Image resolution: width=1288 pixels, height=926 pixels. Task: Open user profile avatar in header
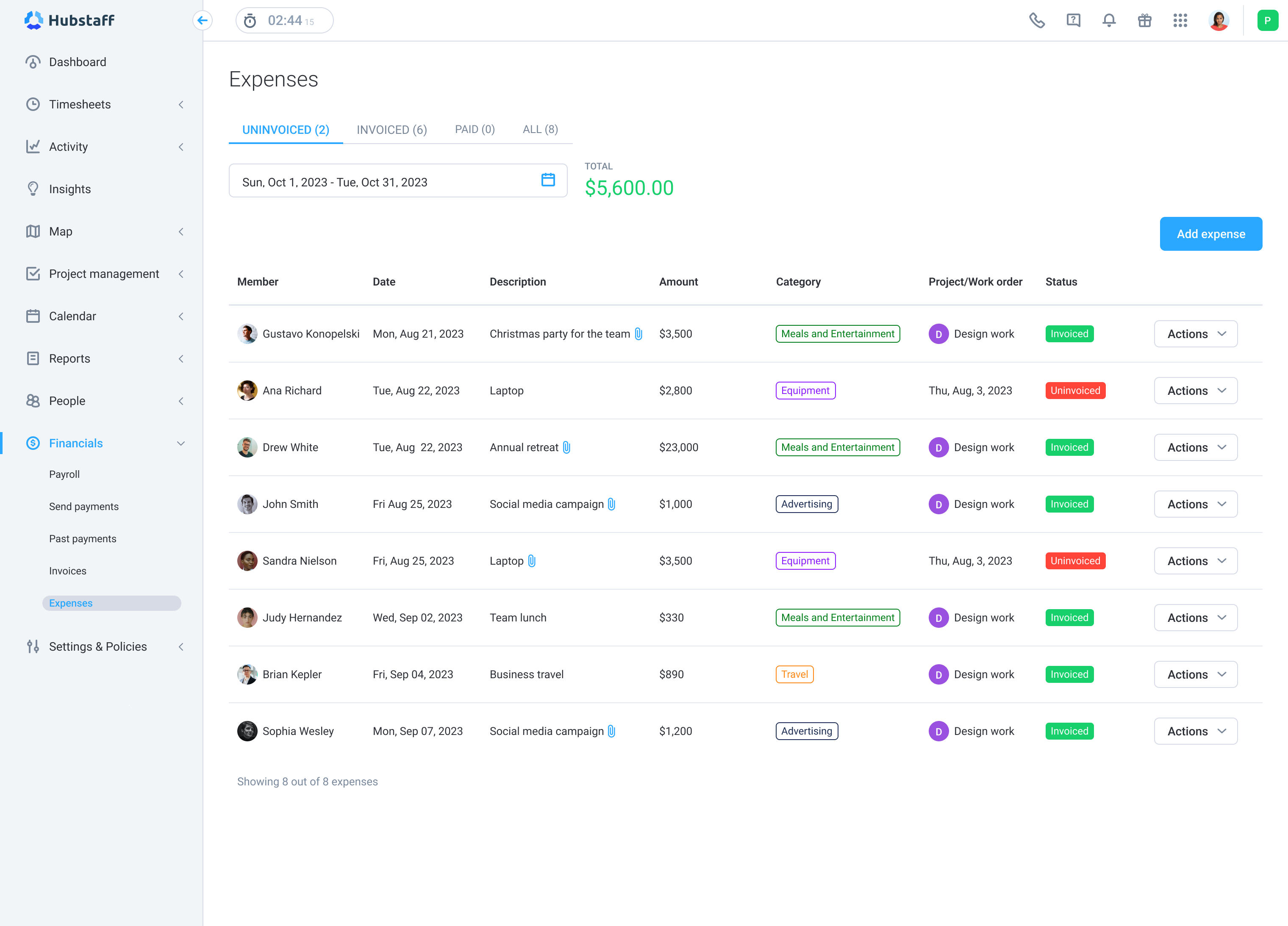pyautogui.click(x=1218, y=20)
